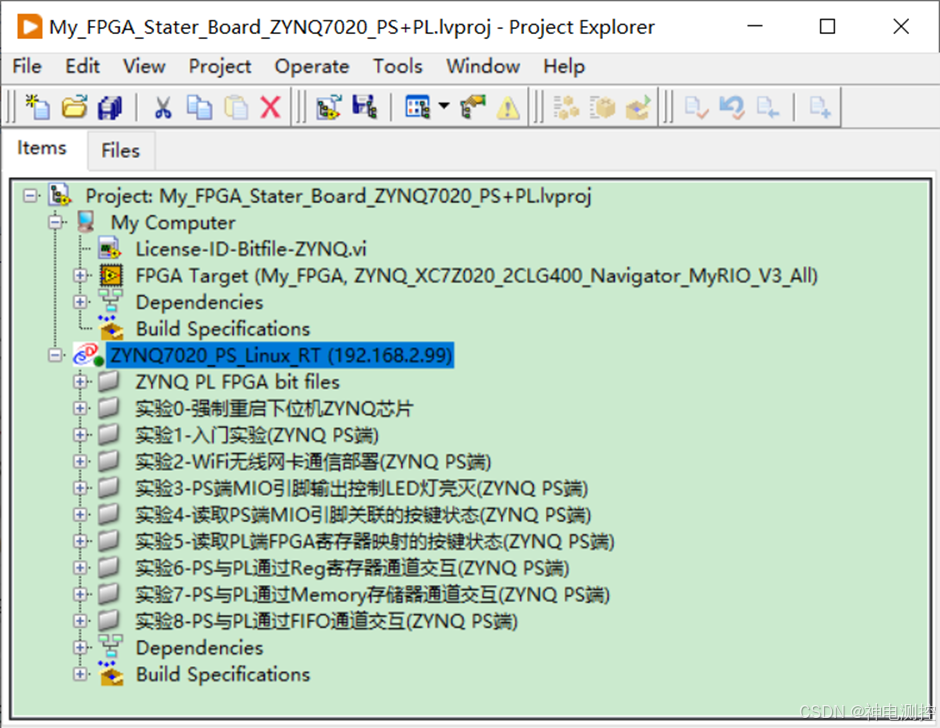
Task: Click the Save All toolbar icon
Action: point(110,107)
